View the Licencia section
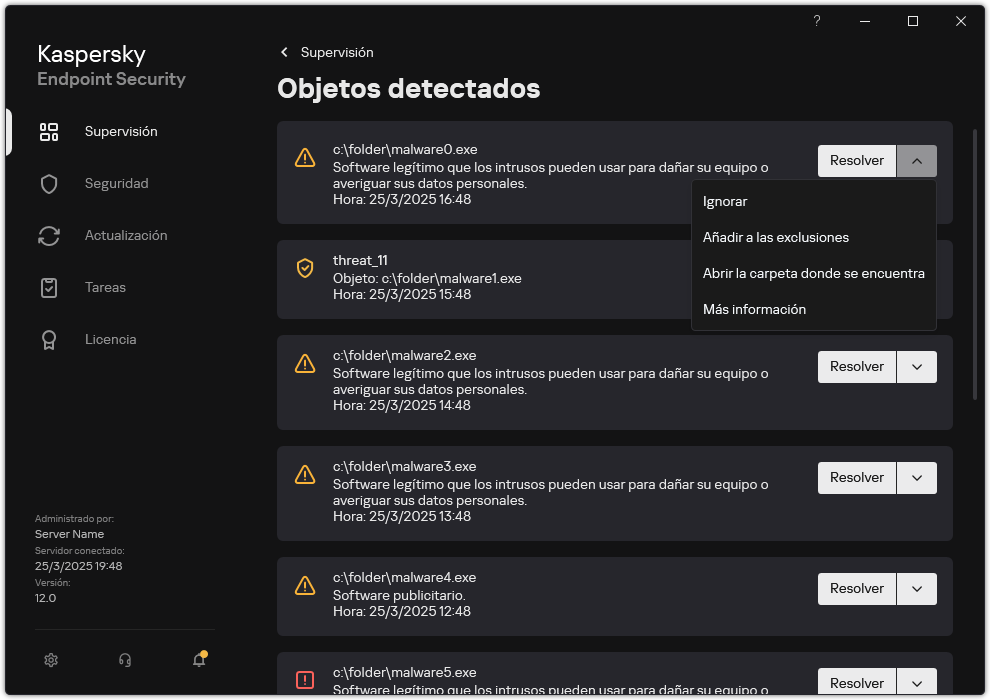This screenshot has height=700, width=990. click(x=110, y=339)
